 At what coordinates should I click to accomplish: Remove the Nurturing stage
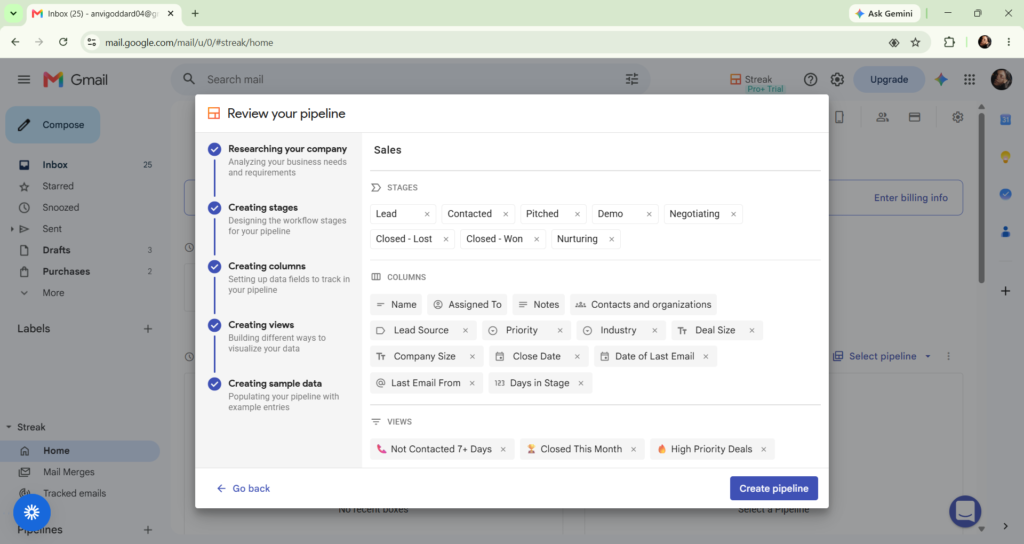pyautogui.click(x=612, y=239)
